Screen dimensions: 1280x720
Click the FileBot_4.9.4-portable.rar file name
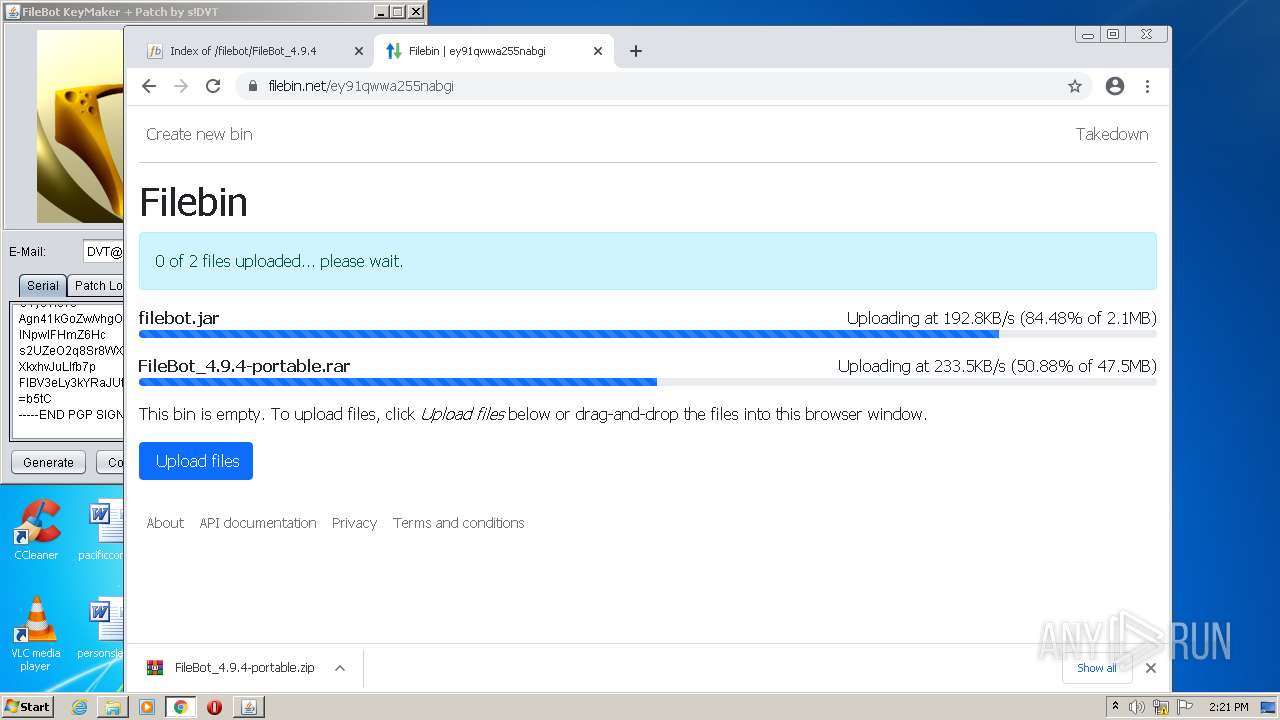tap(244, 366)
